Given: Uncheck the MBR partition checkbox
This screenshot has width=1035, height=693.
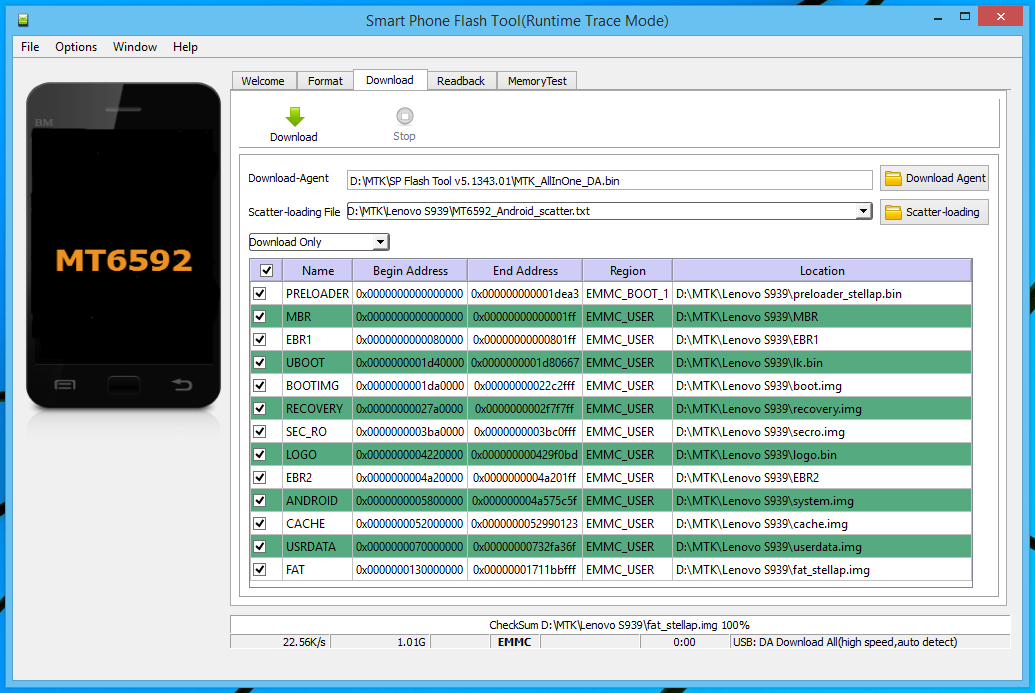Looking at the screenshot, I should (x=260, y=317).
